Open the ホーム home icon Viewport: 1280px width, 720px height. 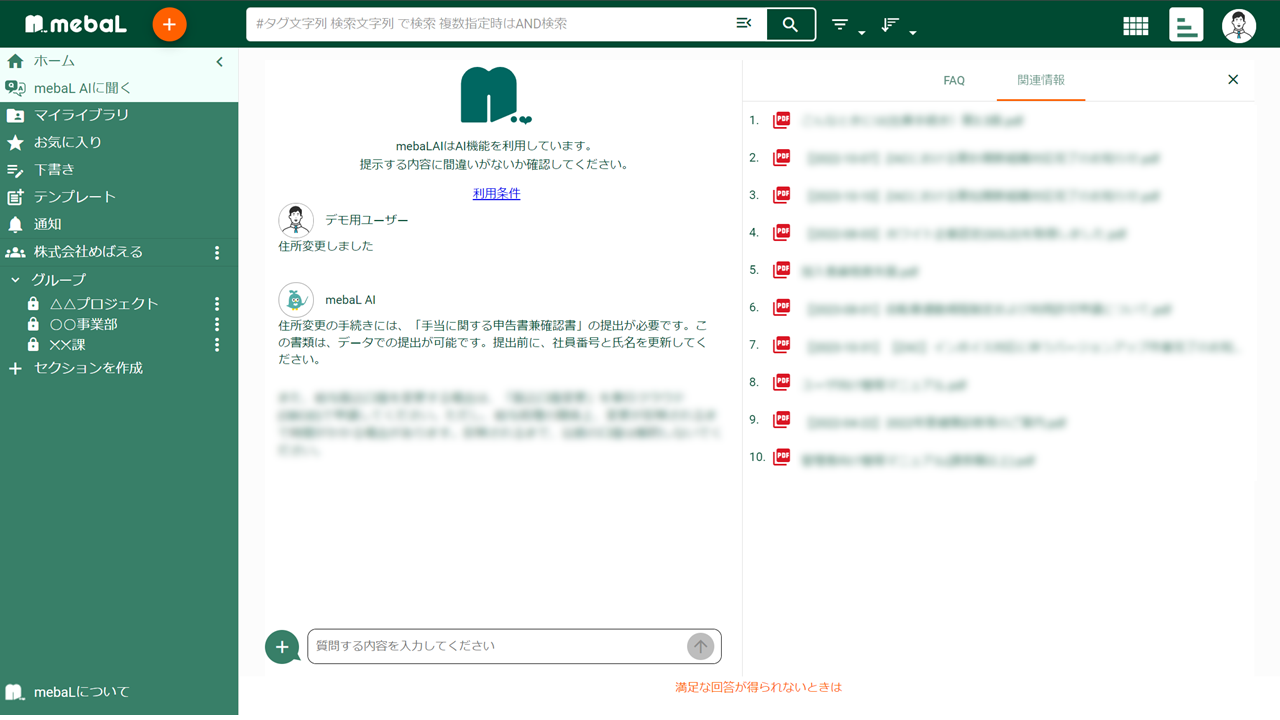tap(14, 60)
